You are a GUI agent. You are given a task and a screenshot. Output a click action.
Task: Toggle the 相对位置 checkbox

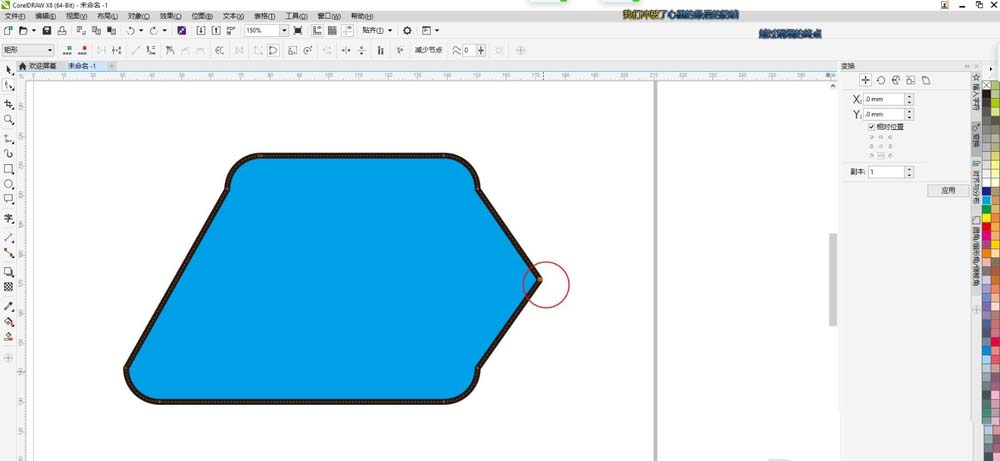click(872, 127)
